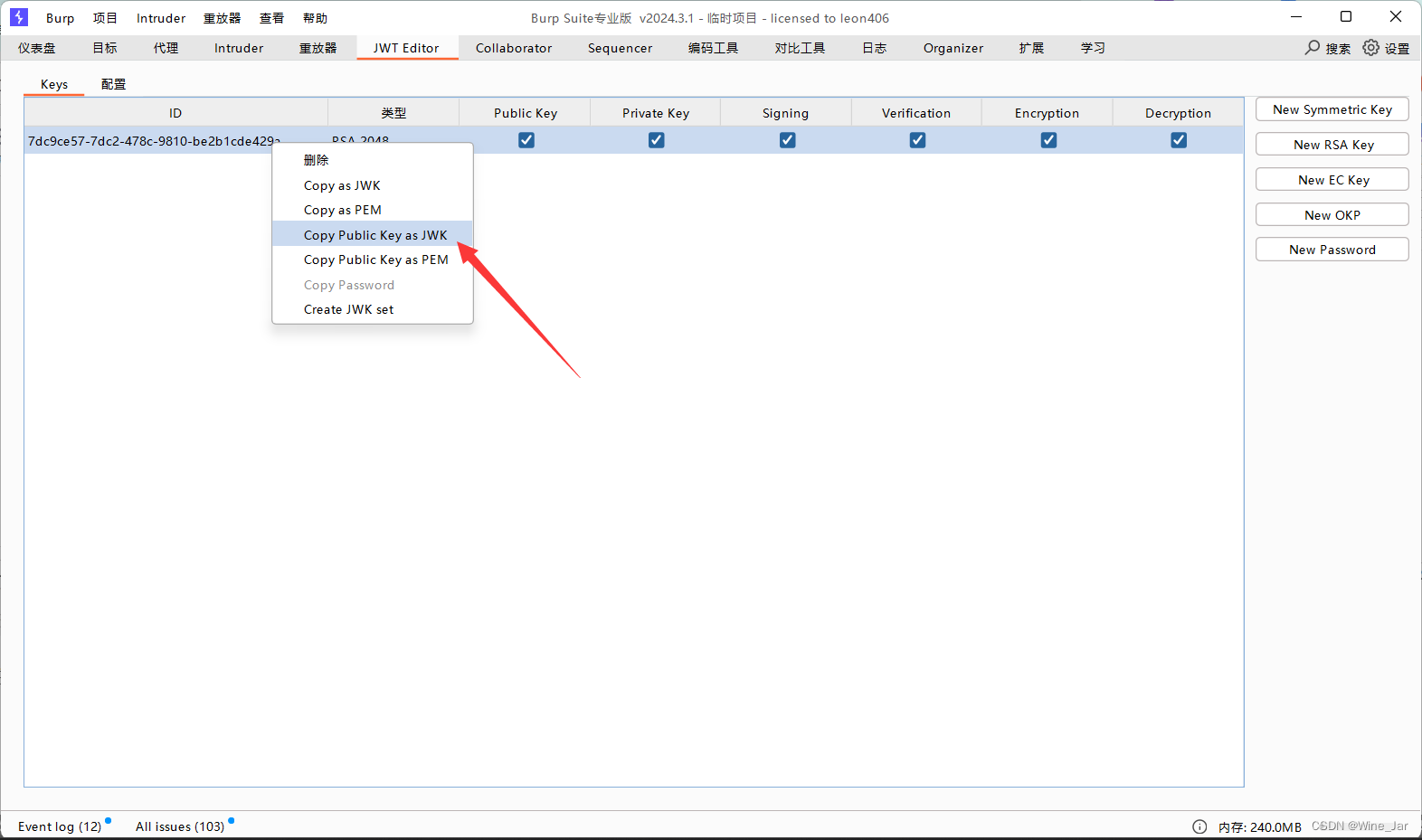Click the 设置 label
The image size is (1422, 840).
1397,48
